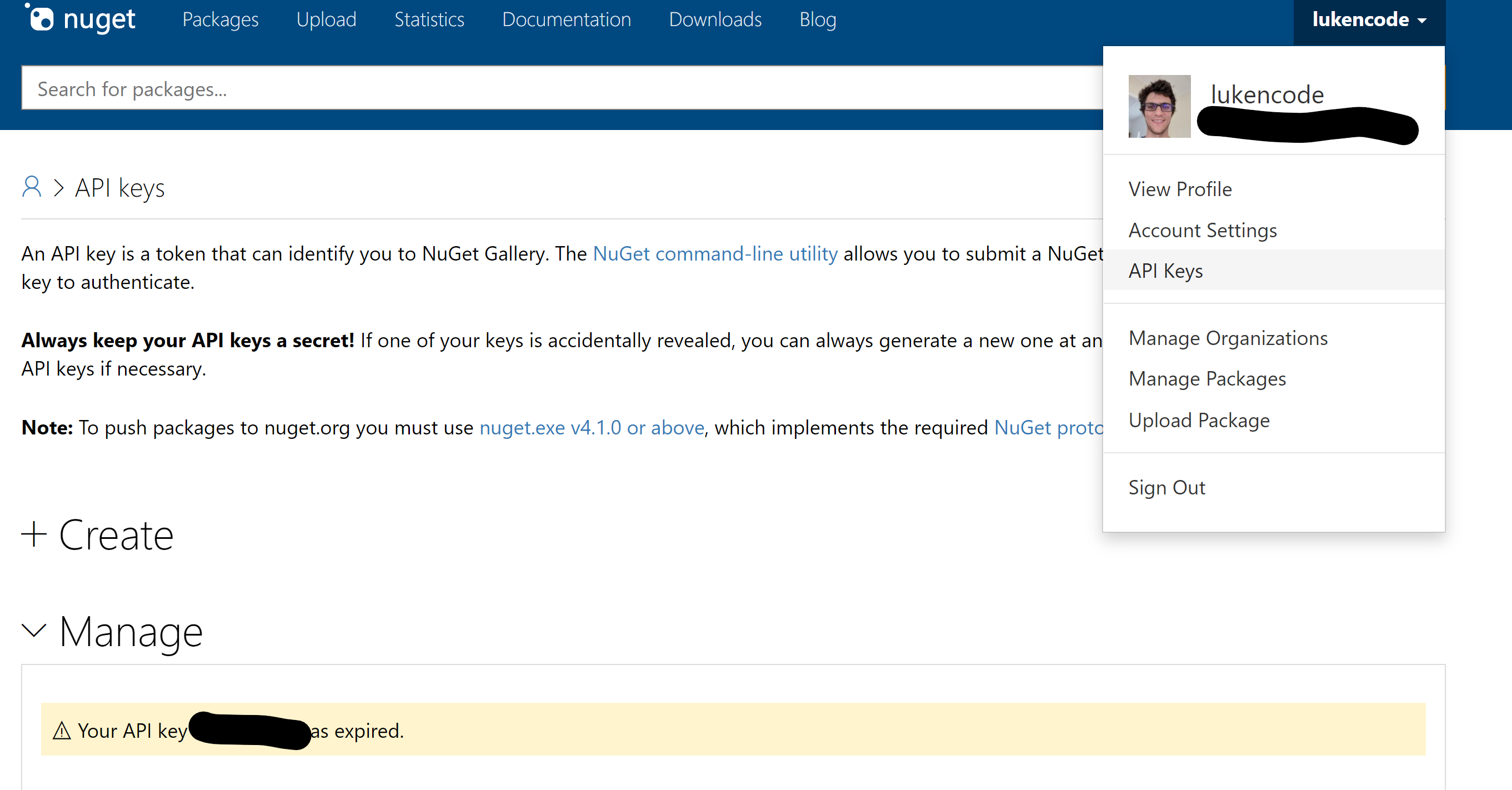1512x790 pixels.
Task: Open nuget.exe v4.1.0 or above link
Action: pyautogui.click(x=592, y=427)
